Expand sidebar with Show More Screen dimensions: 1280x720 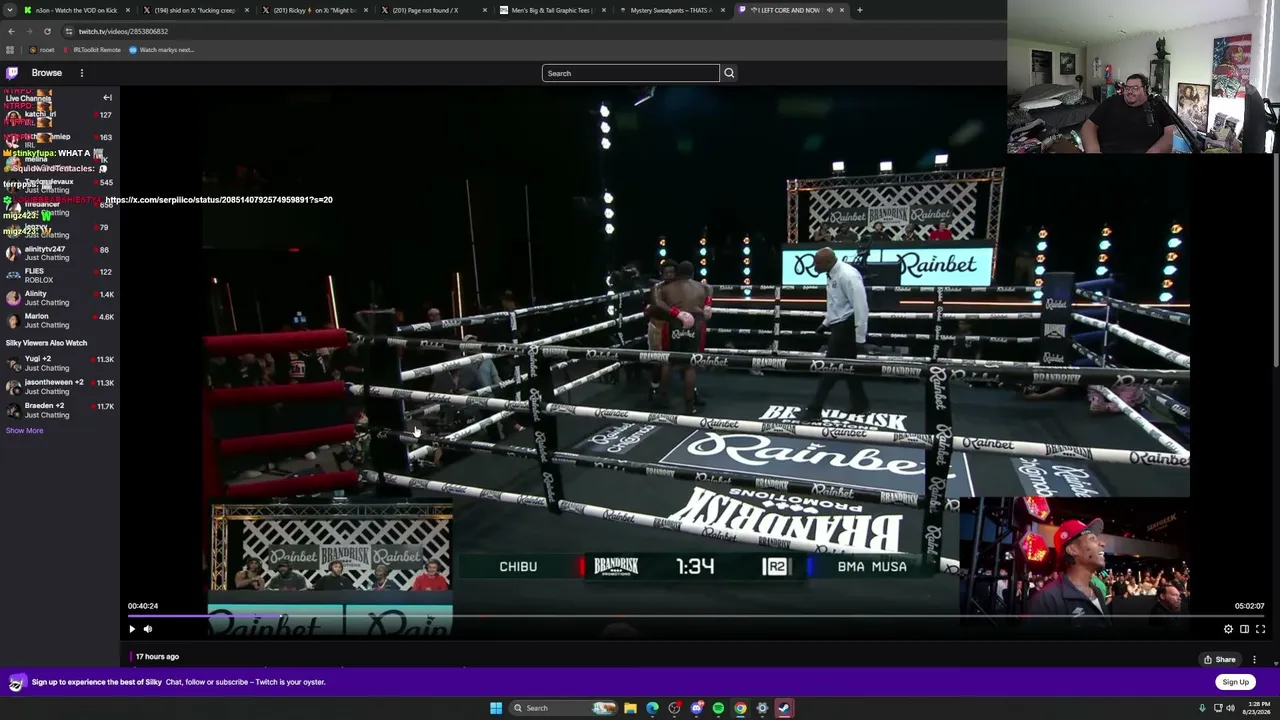[24, 431]
